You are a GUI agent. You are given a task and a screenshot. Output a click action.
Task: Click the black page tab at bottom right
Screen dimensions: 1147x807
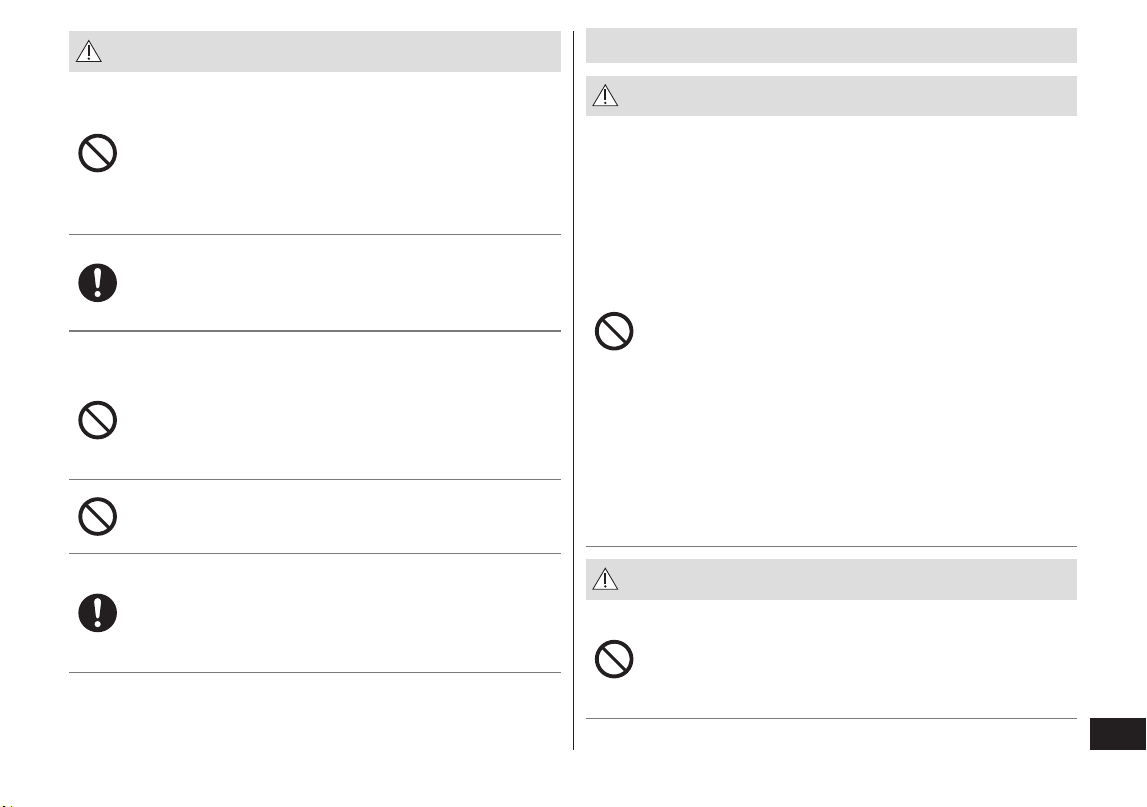[1118, 734]
